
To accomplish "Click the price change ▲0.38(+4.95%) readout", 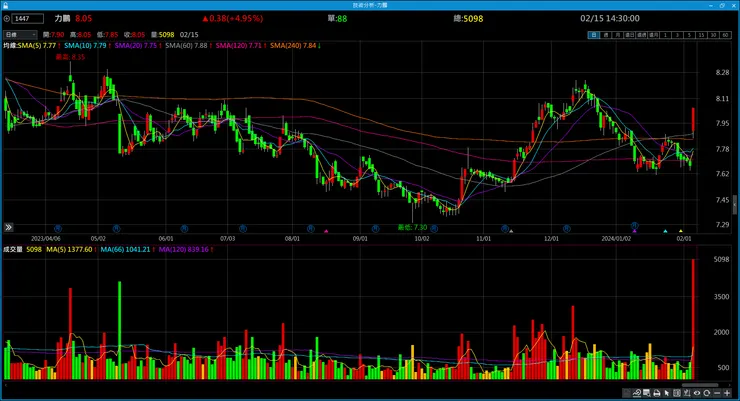I will coord(233,18).
